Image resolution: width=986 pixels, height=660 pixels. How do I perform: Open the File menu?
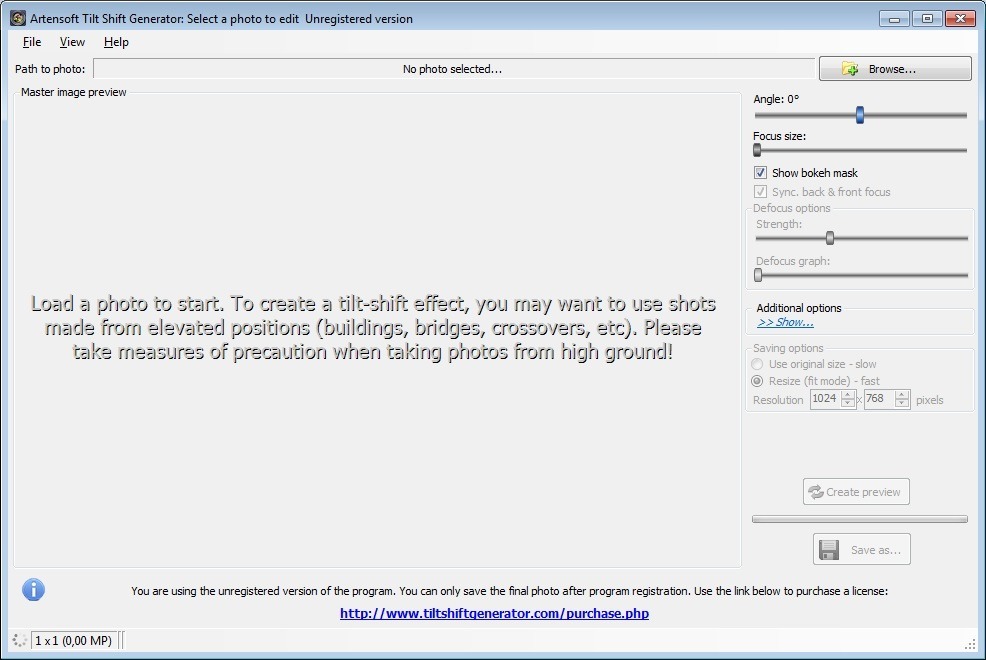click(31, 42)
